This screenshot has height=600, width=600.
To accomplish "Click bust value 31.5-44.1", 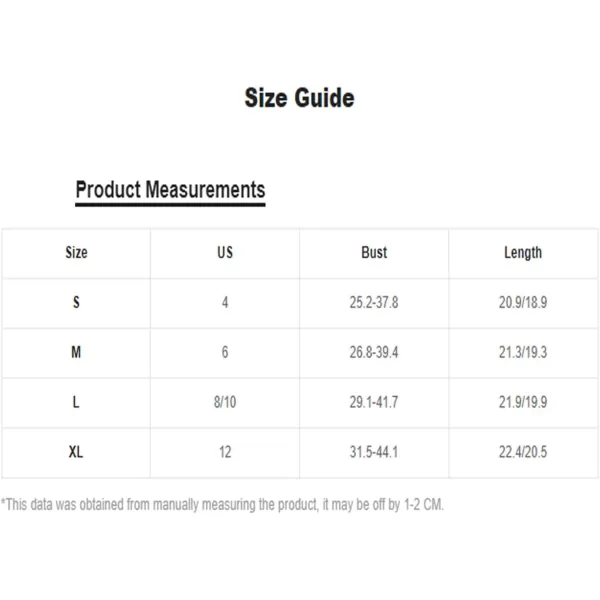I will tap(374, 452).
